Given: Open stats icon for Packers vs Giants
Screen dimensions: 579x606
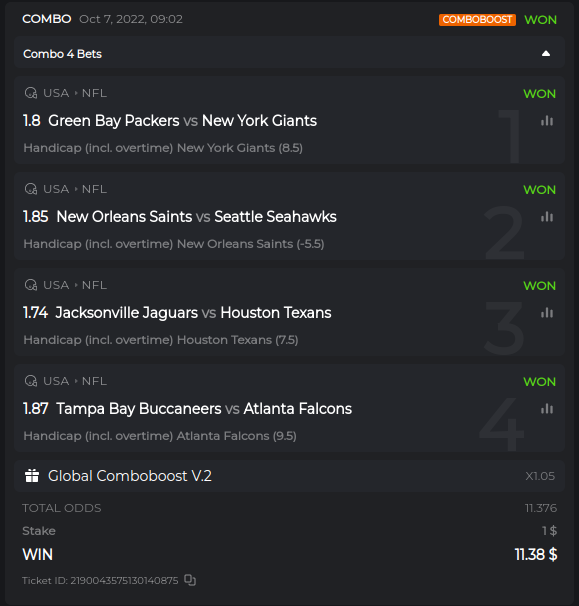Looking at the screenshot, I should [547, 121].
